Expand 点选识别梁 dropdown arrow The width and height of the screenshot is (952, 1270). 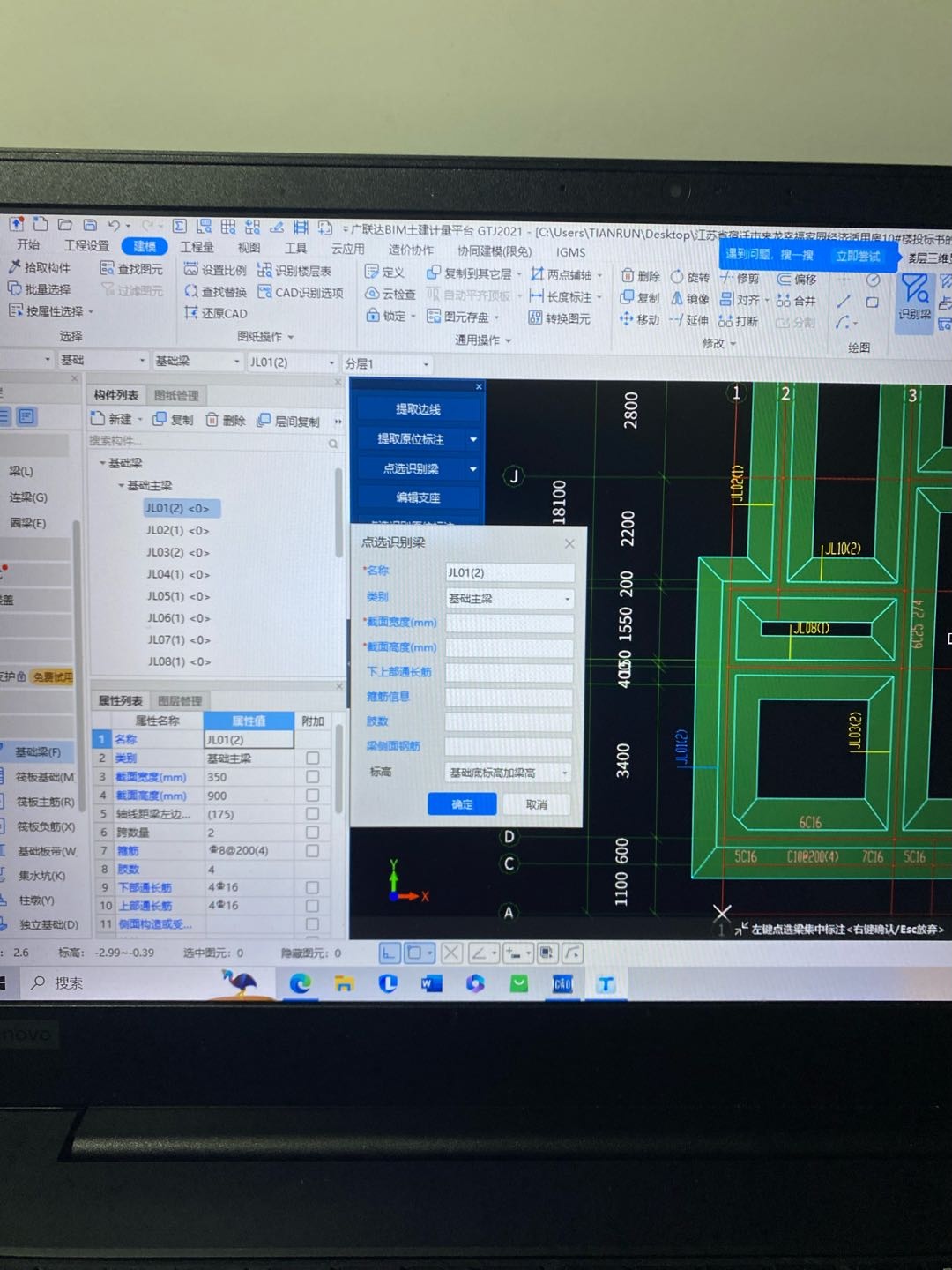point(473,469)
